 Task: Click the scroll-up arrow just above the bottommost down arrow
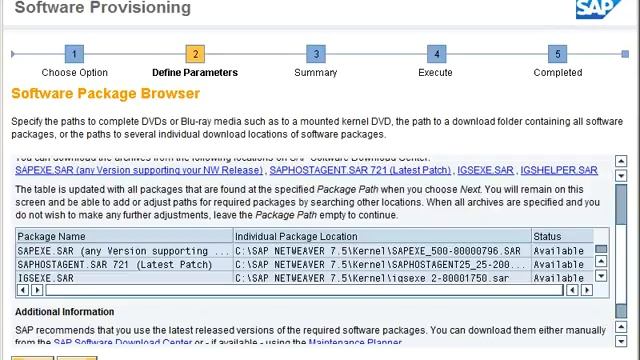(621, 327)
